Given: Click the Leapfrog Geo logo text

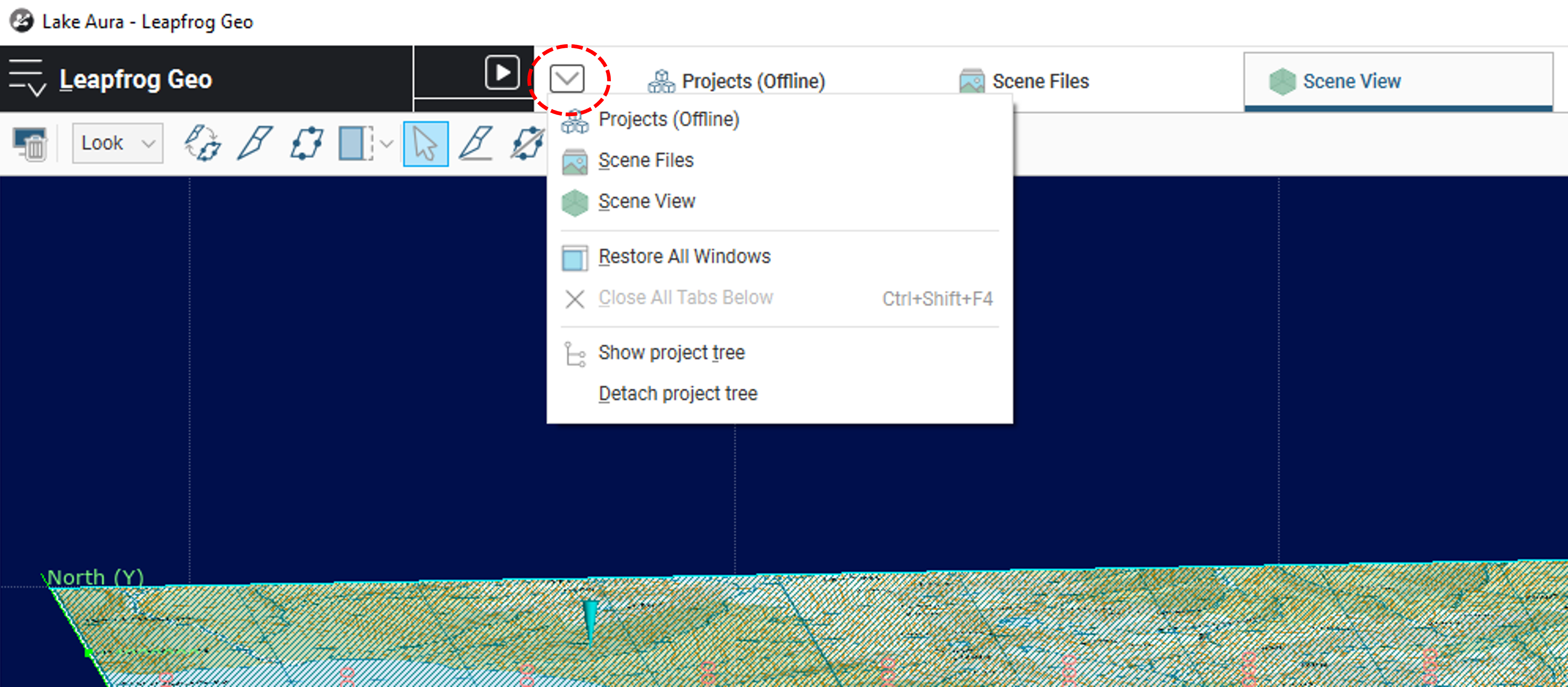Looking at the screenshot, I should (x=136, y=79).
